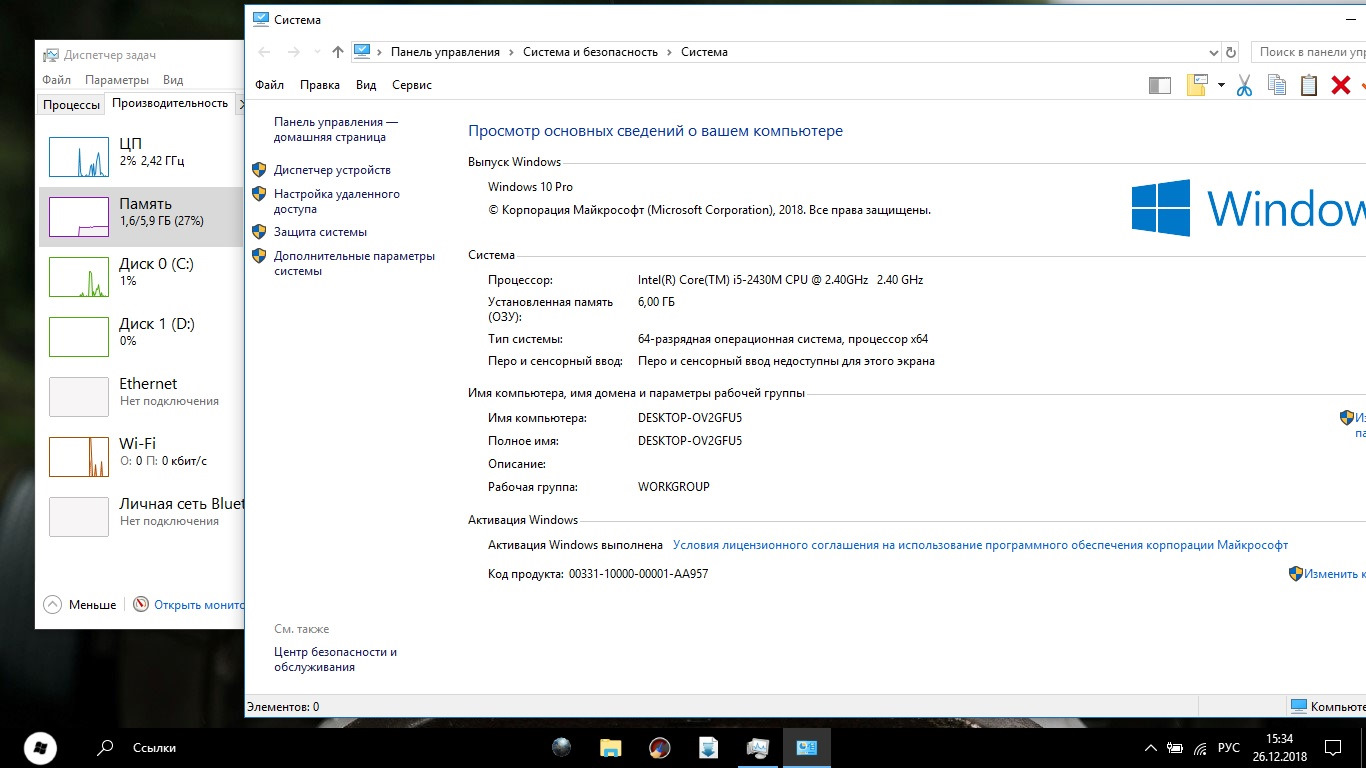Open the Вид menu in System window
The height and width of the screenshot is (768, 1366).
[366, 85]
